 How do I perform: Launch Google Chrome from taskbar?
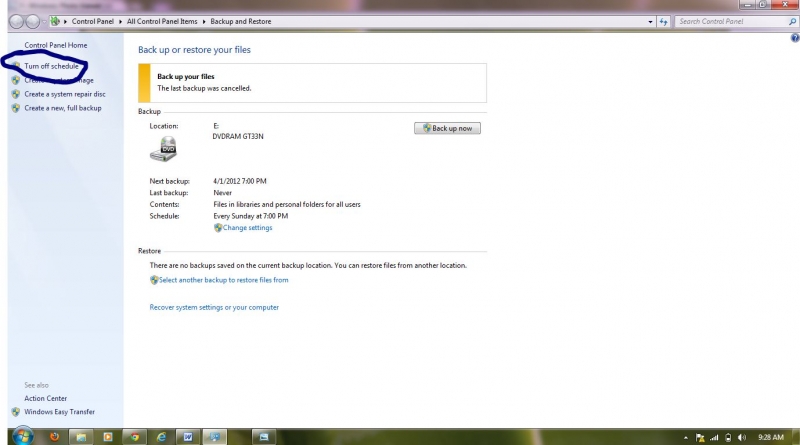coord(133,437)
